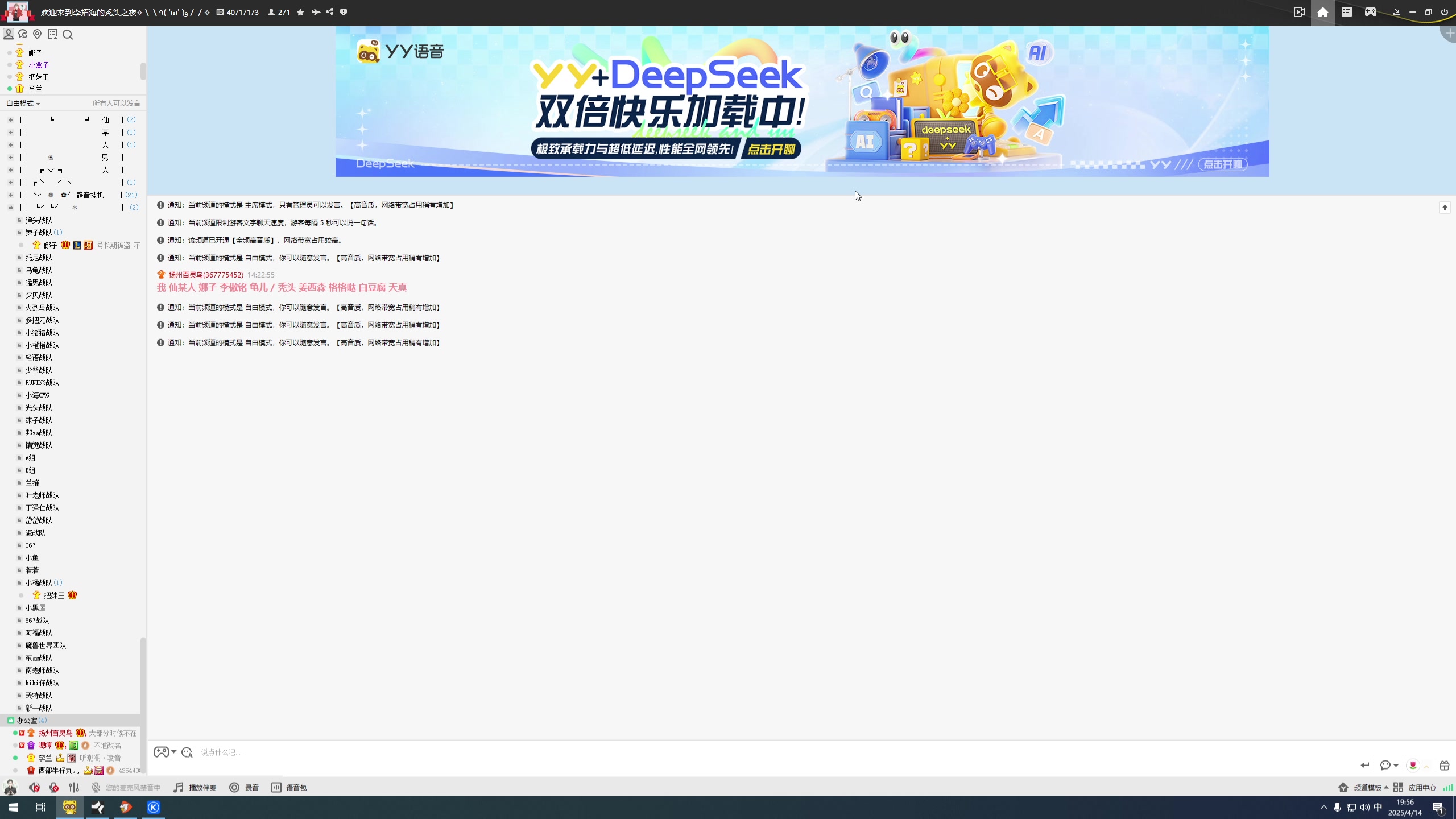Open Windows Start menu
This screenshot has height=819, width=1456.
click(x=14, y=807)
